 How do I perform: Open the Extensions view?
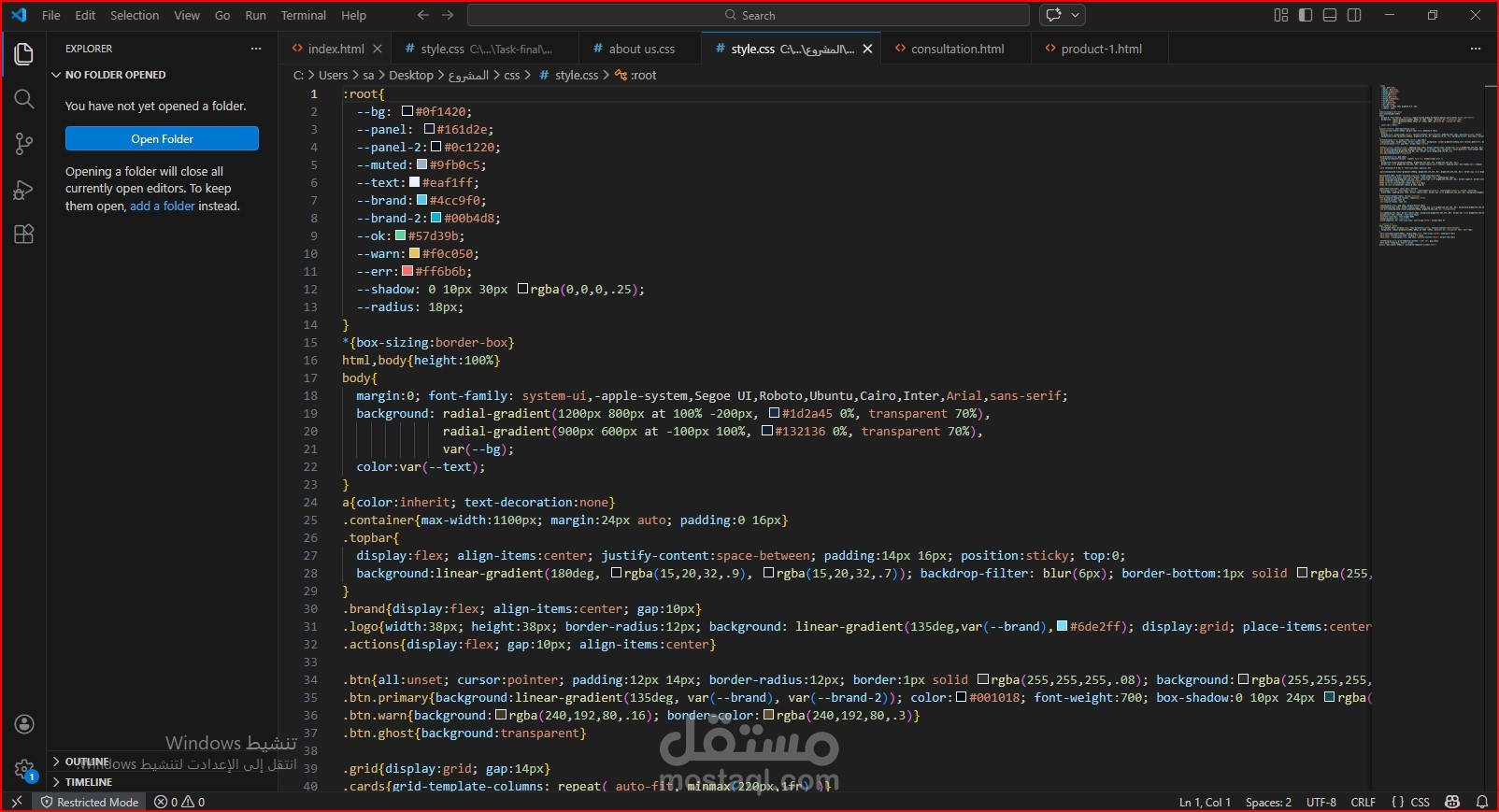tap(24, 235)
